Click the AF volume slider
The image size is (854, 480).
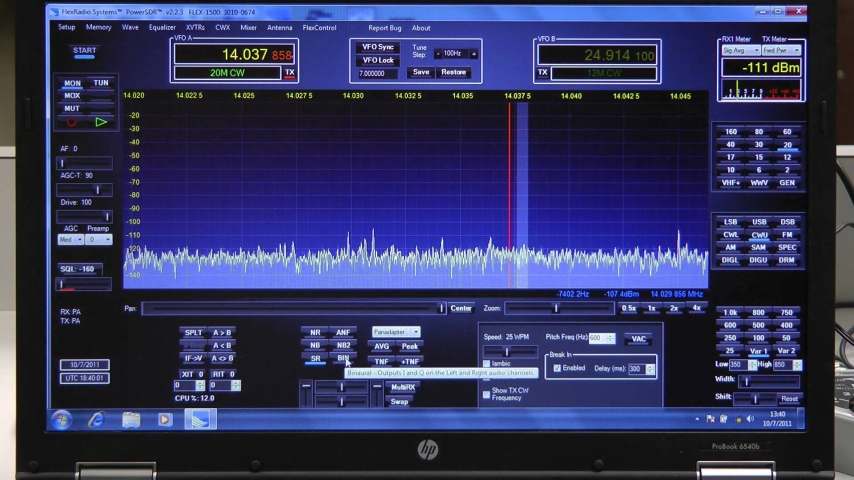click(x=85, y=163)
